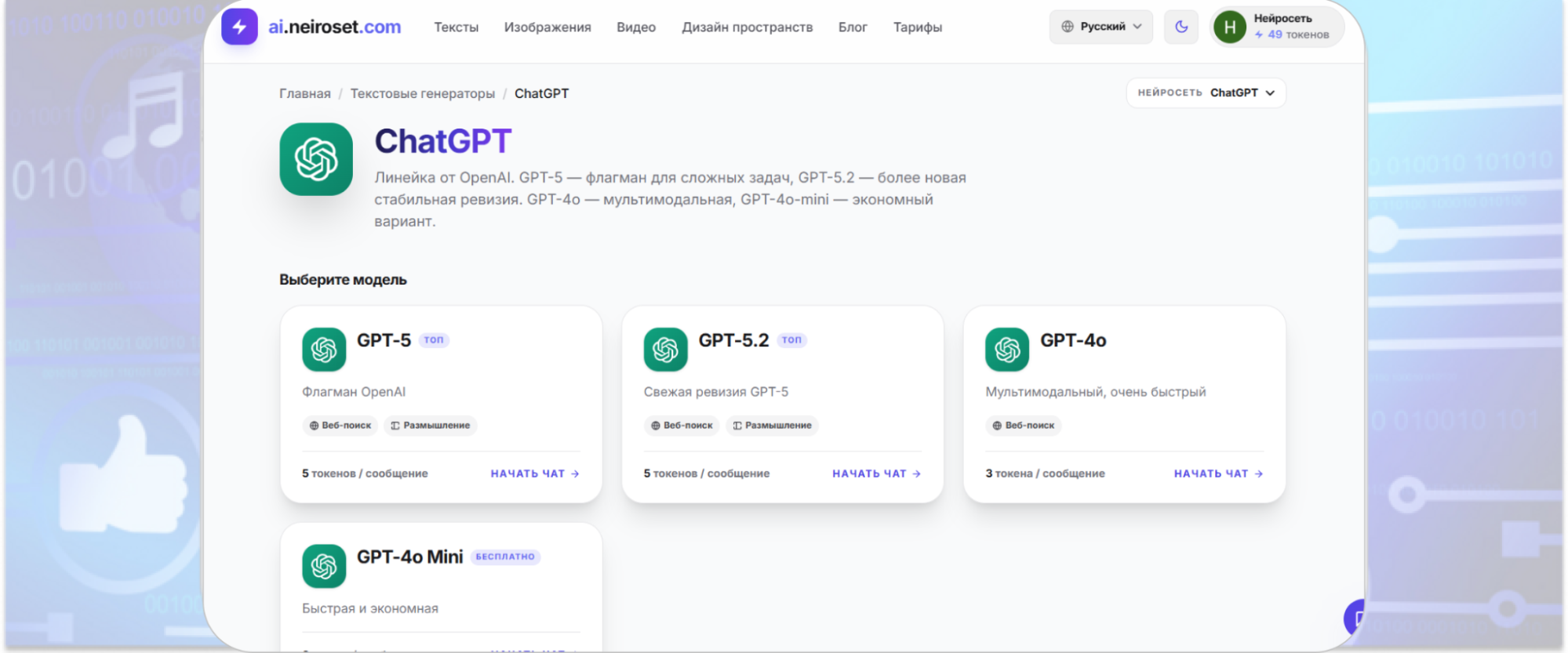Click Мультимодальный, очень быстрый description
The height and width of the screenshot is (653, 1568).
coord(1096,392)
